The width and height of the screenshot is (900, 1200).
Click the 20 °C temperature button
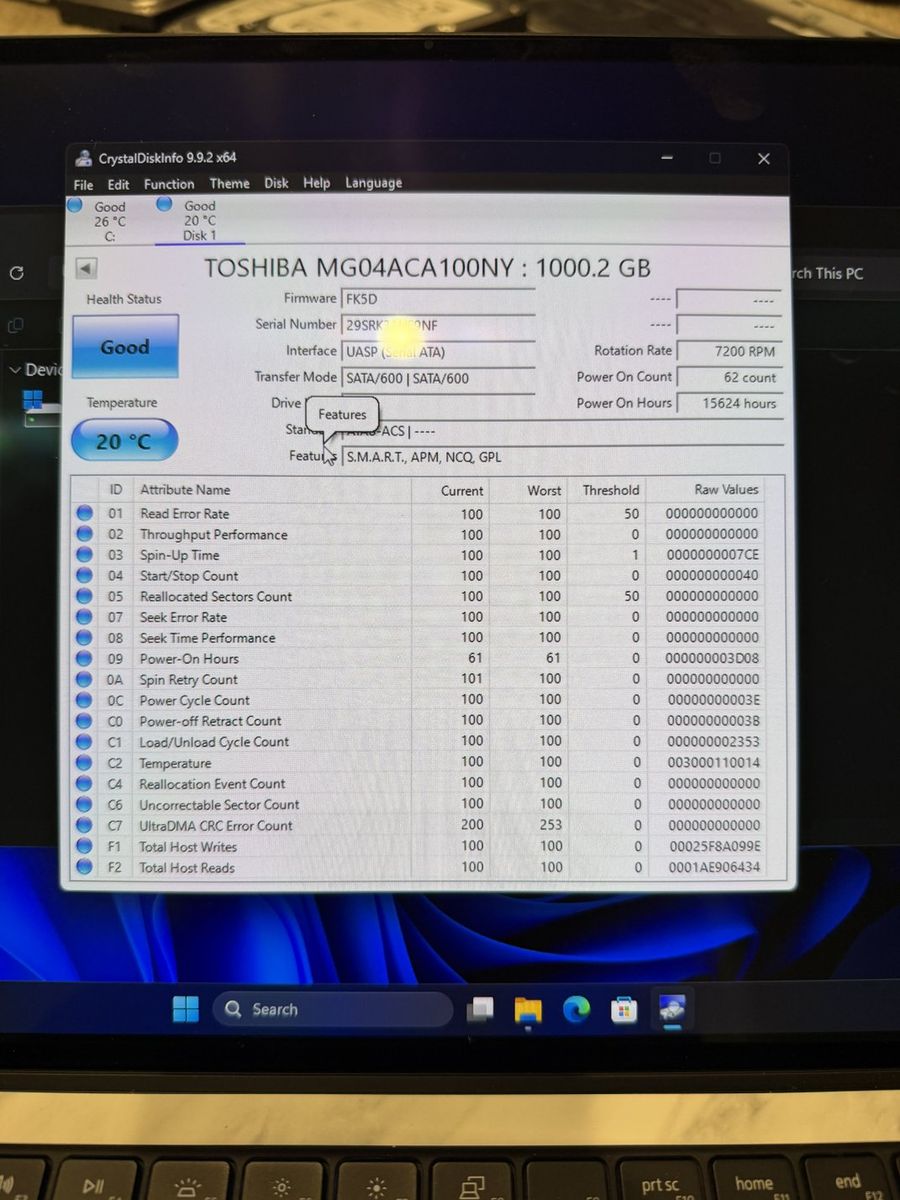124,440
